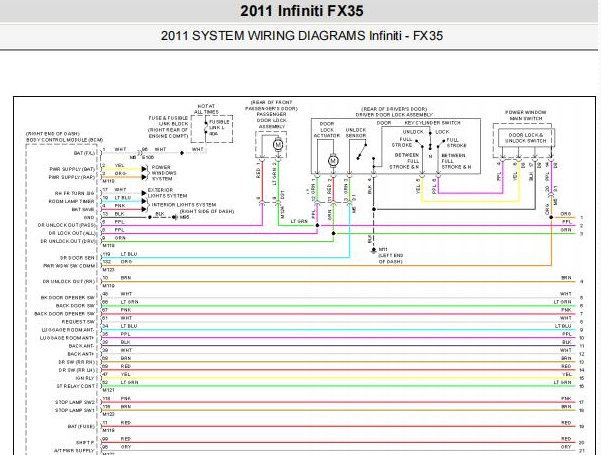Click the "LUGGAGE ROOM ANT+" label

pyautogui.click(x=67, y=338)
